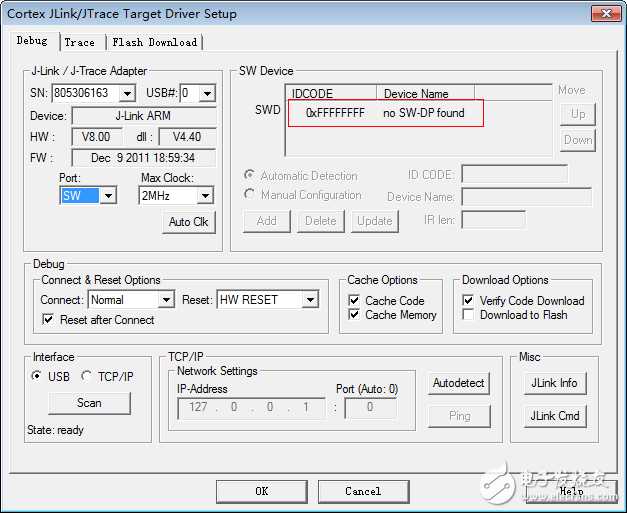Click the Update button
Screen dimensions: 627x513
(x=375, y=221)
